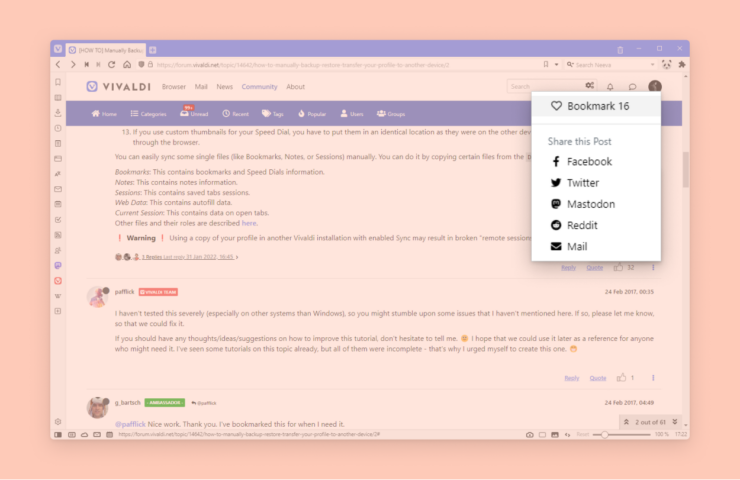Image resolution: width=740 pixels, height=480 pixels.
Task: Open the Notes side panel
Action: (x=58, y=143)
